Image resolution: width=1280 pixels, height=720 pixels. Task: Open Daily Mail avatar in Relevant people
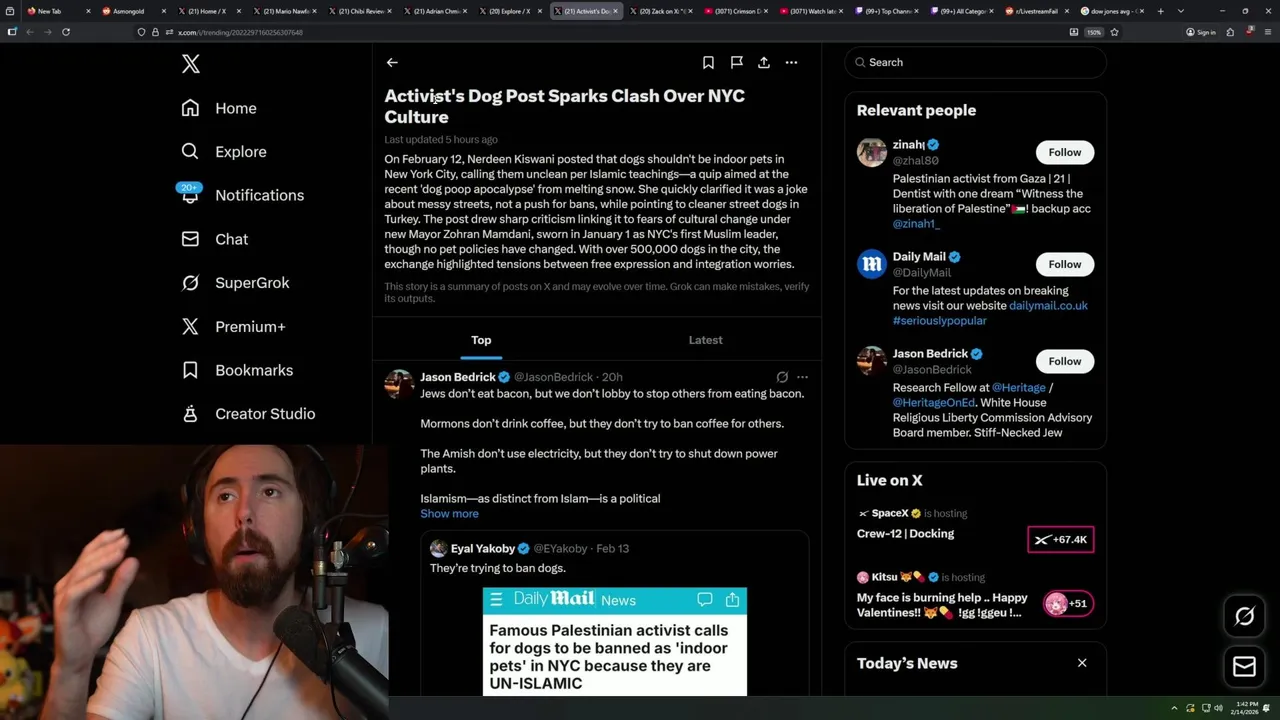pos(872,264)
